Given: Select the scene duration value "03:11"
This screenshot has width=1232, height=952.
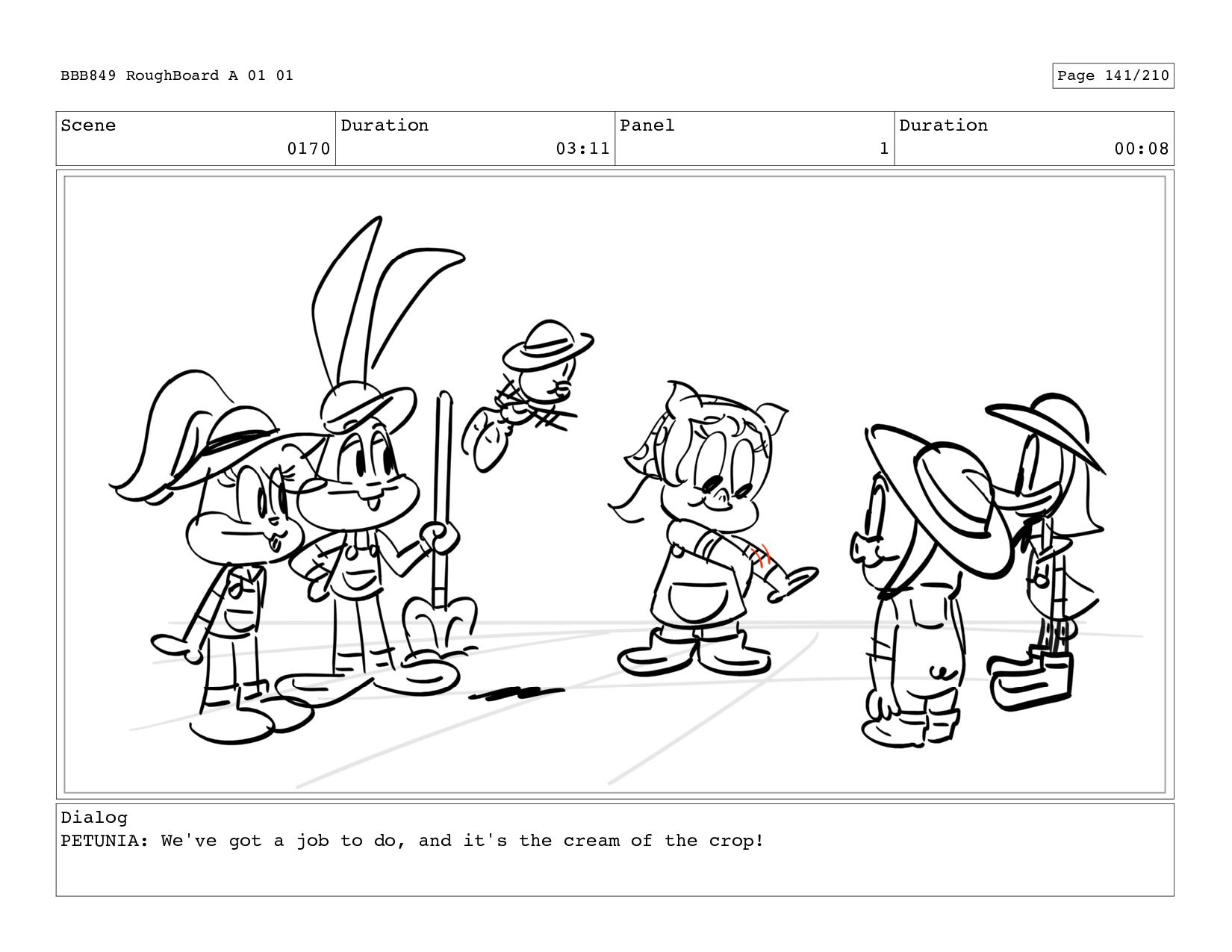Looking at the screenshot, I should [x=582, y=149].
